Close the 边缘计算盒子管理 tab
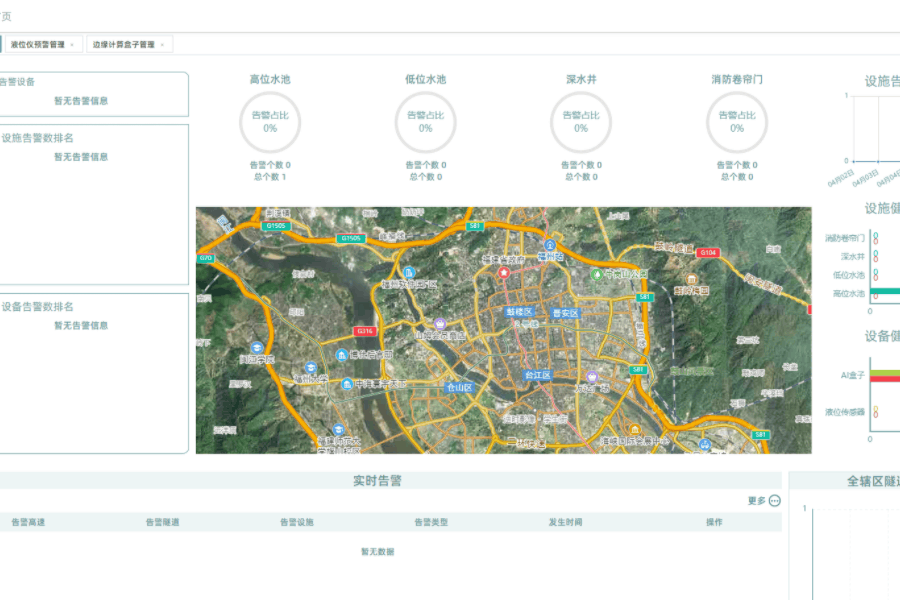This screenshot has height=600, width=900. pos(162,45)
